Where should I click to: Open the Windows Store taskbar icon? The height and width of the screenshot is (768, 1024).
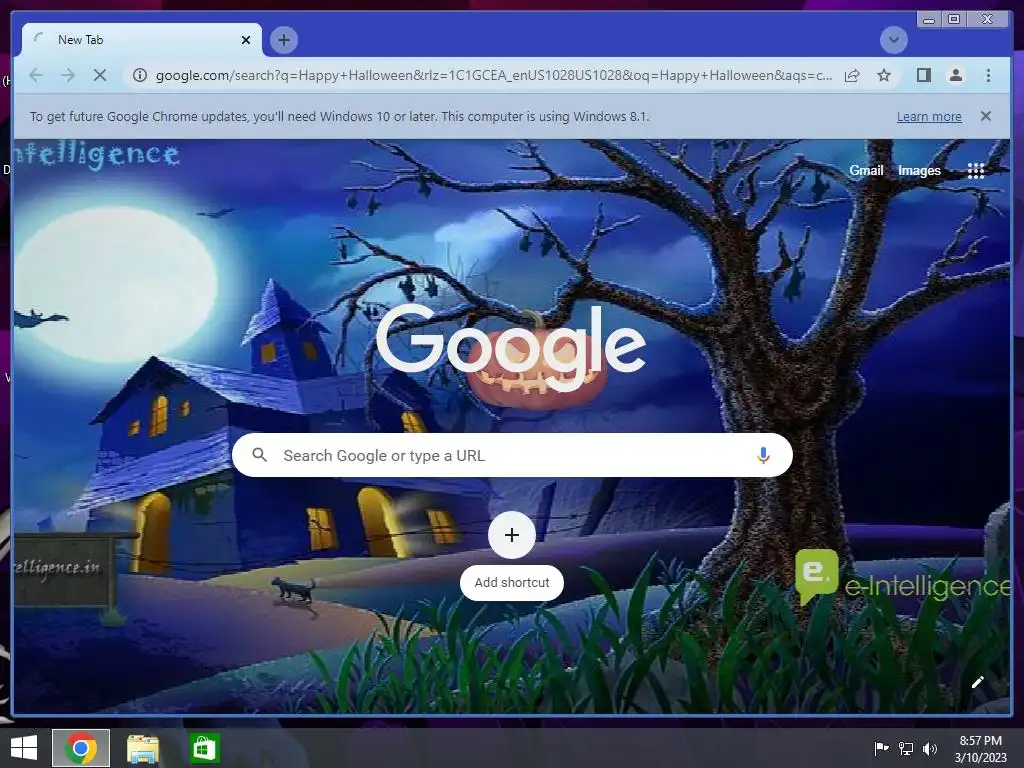click(204, 748)
